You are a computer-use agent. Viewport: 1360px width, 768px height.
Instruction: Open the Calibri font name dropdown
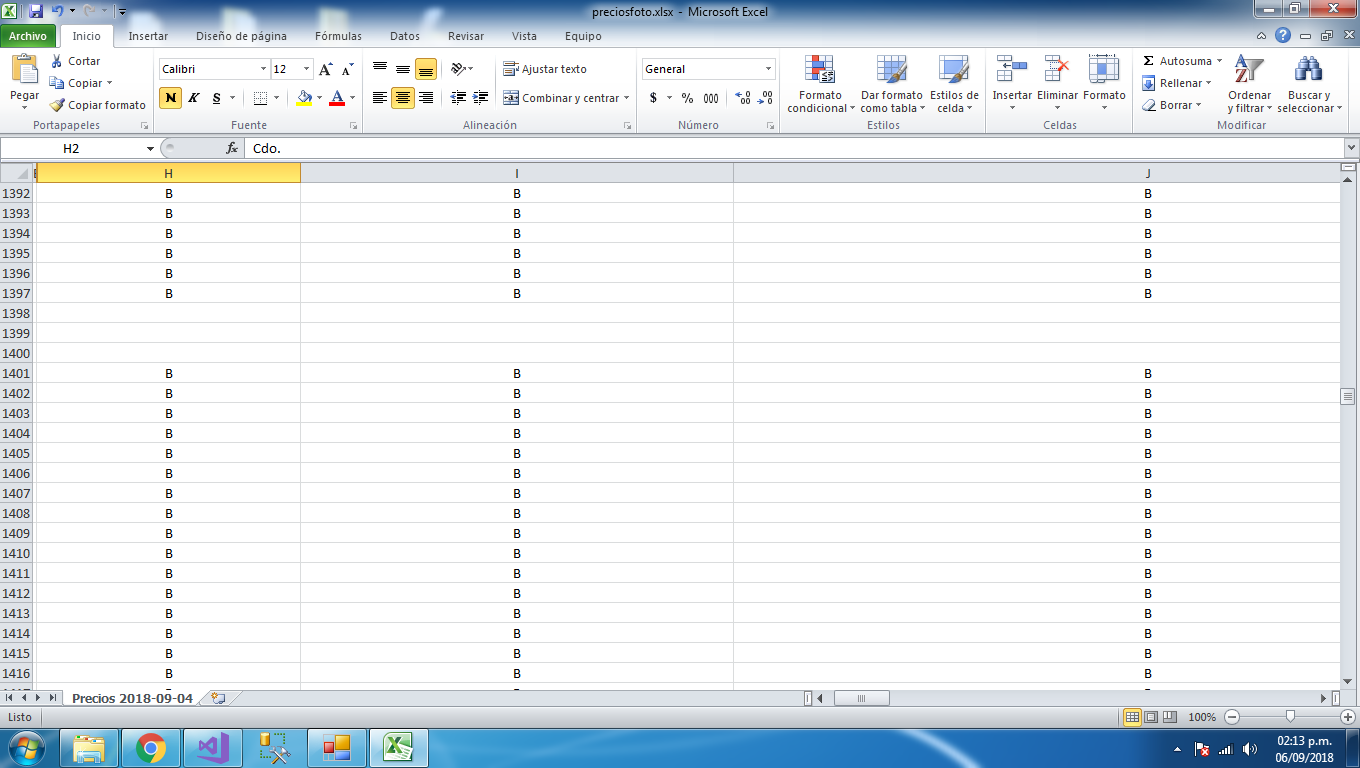(x=264, y=69)
